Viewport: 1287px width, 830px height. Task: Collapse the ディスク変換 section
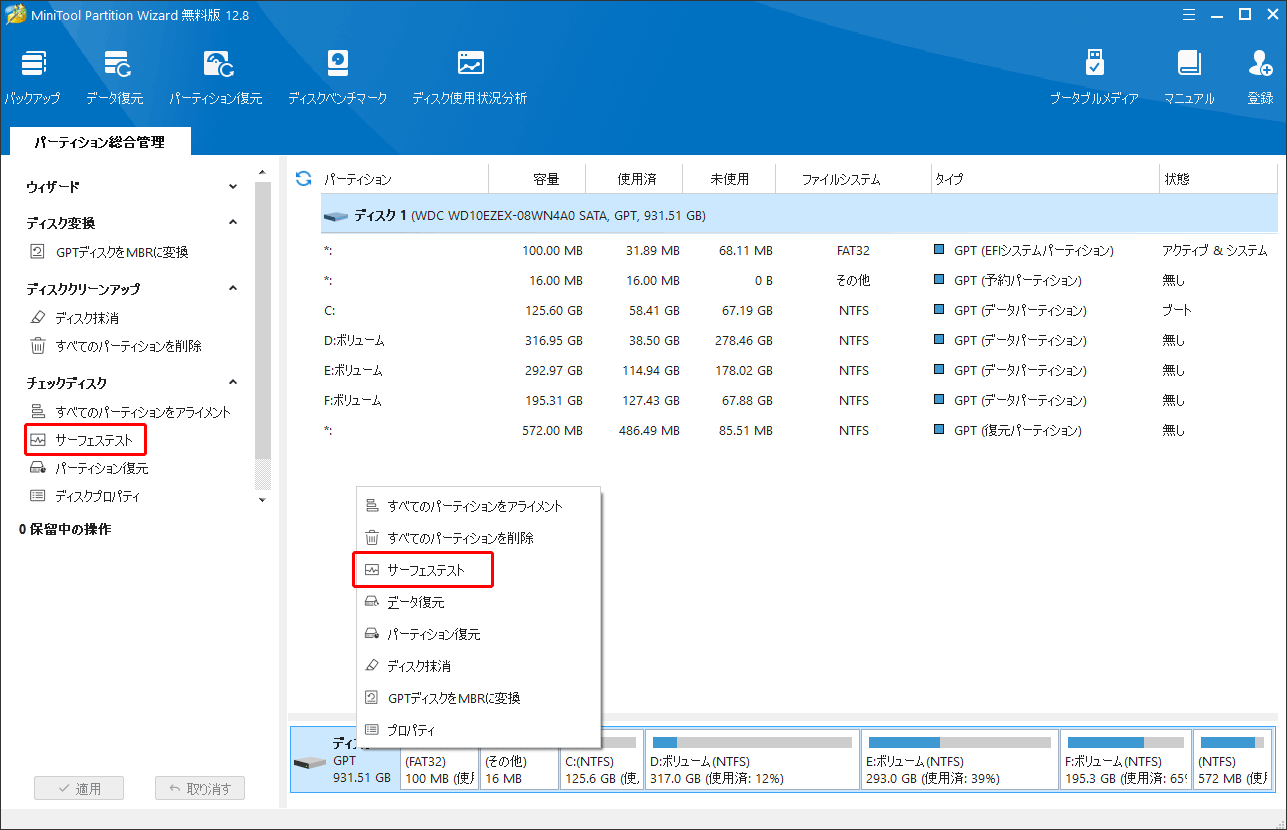click(233, 223)
